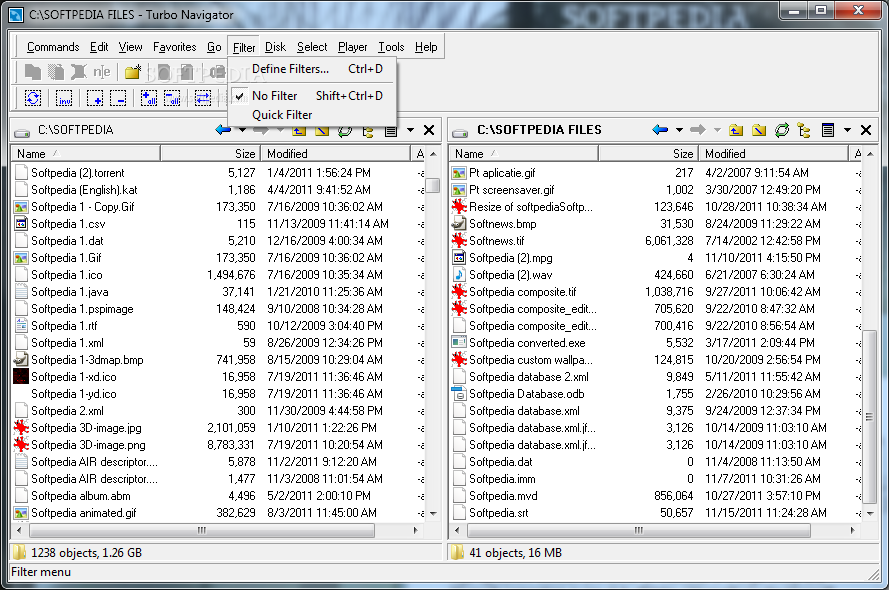
Task: Click right panel horizontal scrollbar thumb
Action: pos(639,530)
